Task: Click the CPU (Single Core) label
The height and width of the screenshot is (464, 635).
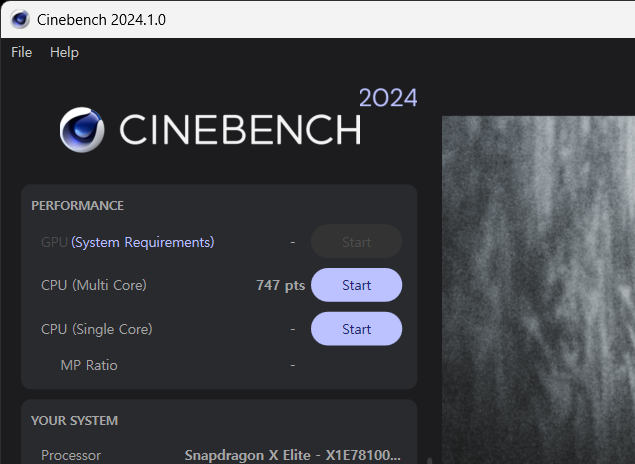Action: click(96, 329)
